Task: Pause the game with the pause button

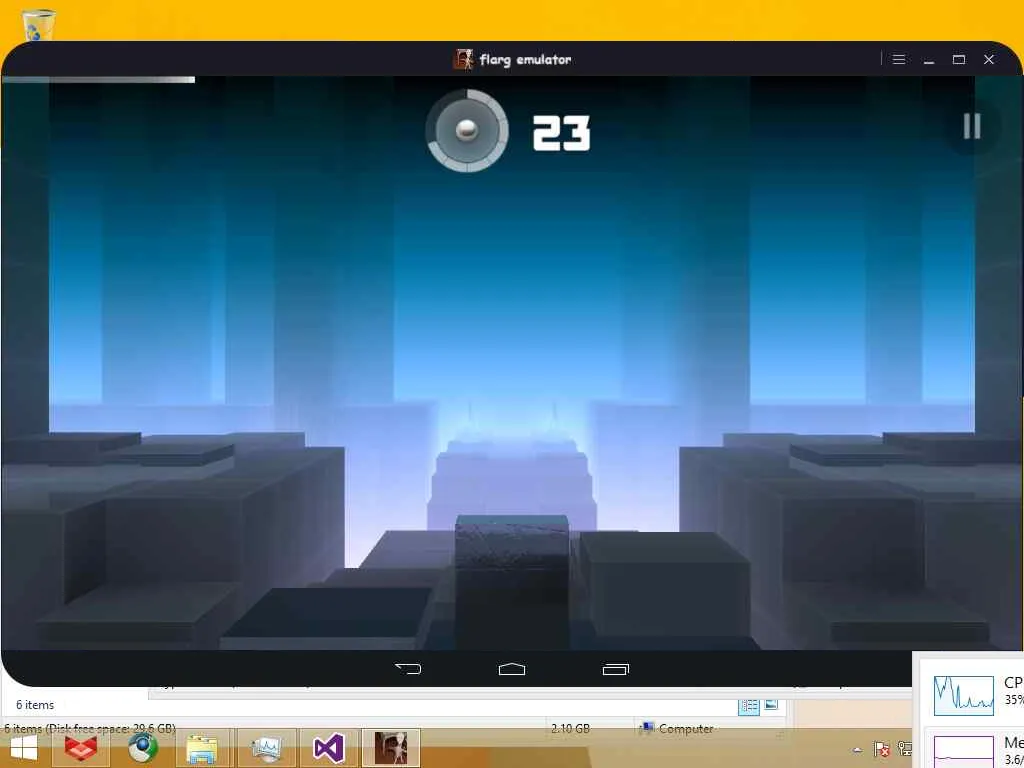Action: pos(972,126)
